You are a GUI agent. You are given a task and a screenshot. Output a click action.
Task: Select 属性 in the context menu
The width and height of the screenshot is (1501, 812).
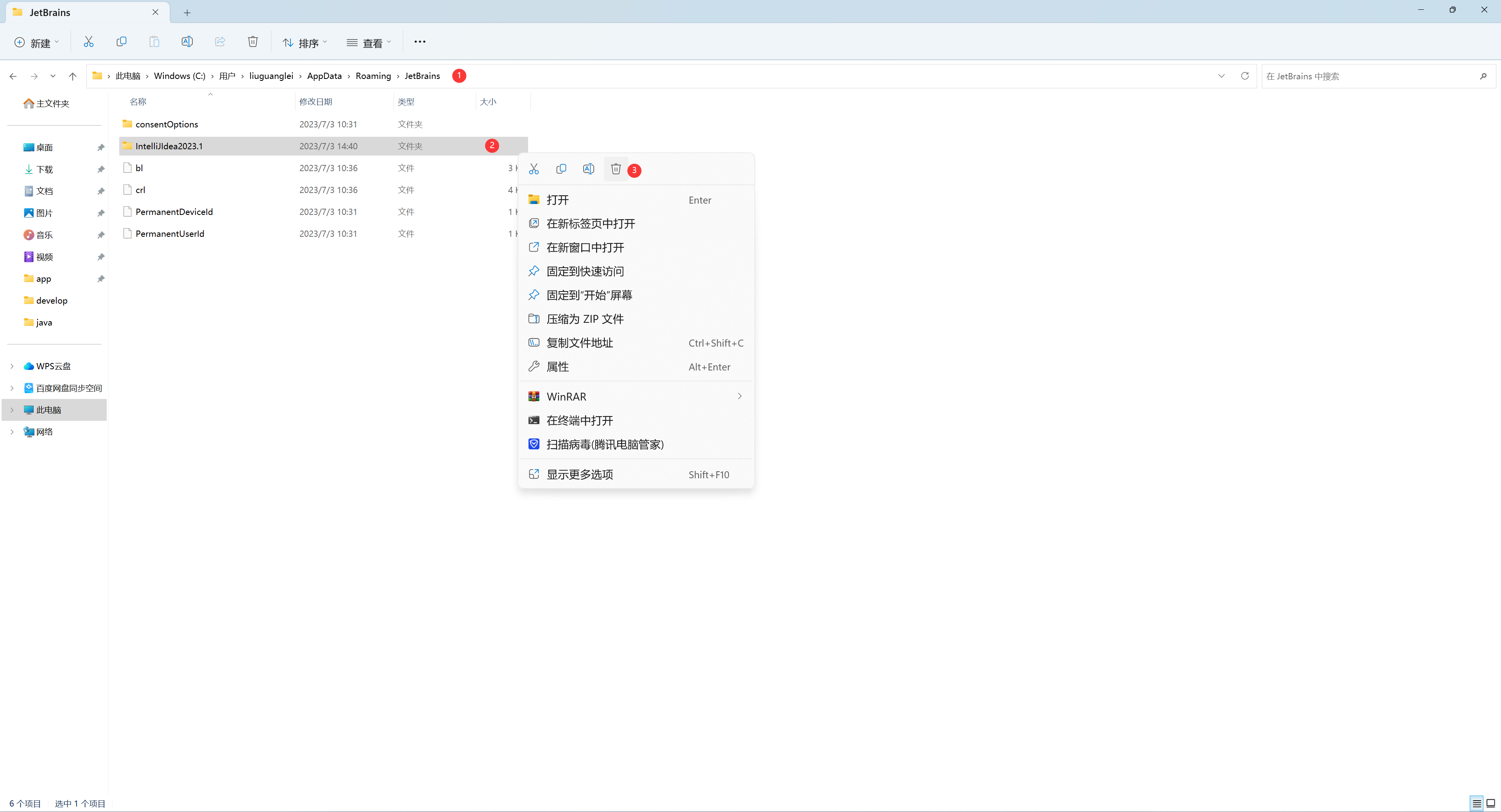636,367
